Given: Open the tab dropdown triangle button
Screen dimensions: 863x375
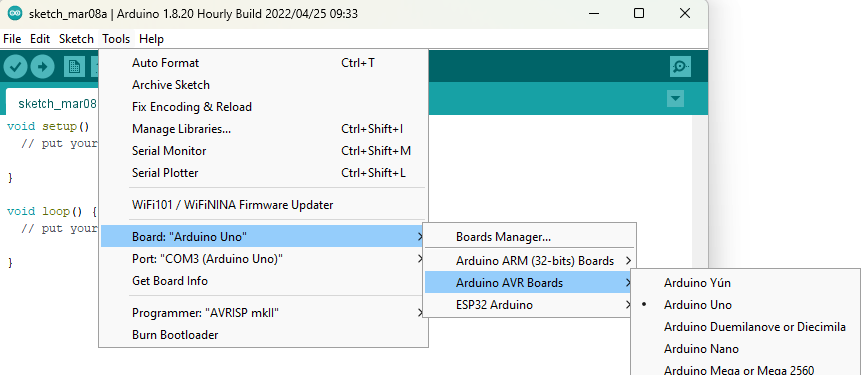Looking at the screenshot, I should point(675,99).
